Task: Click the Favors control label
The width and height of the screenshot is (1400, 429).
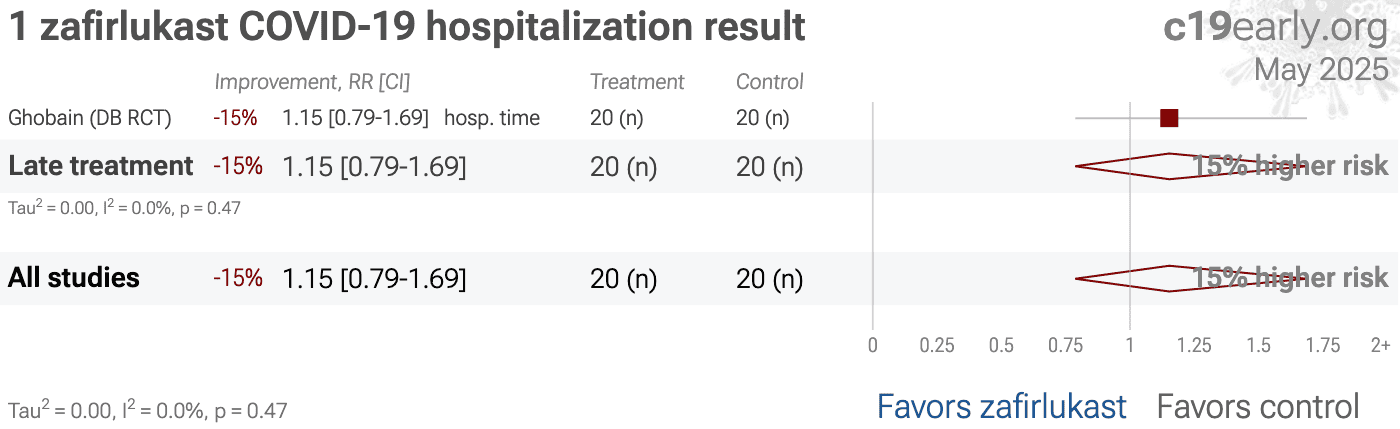Action: [1258, 406]
